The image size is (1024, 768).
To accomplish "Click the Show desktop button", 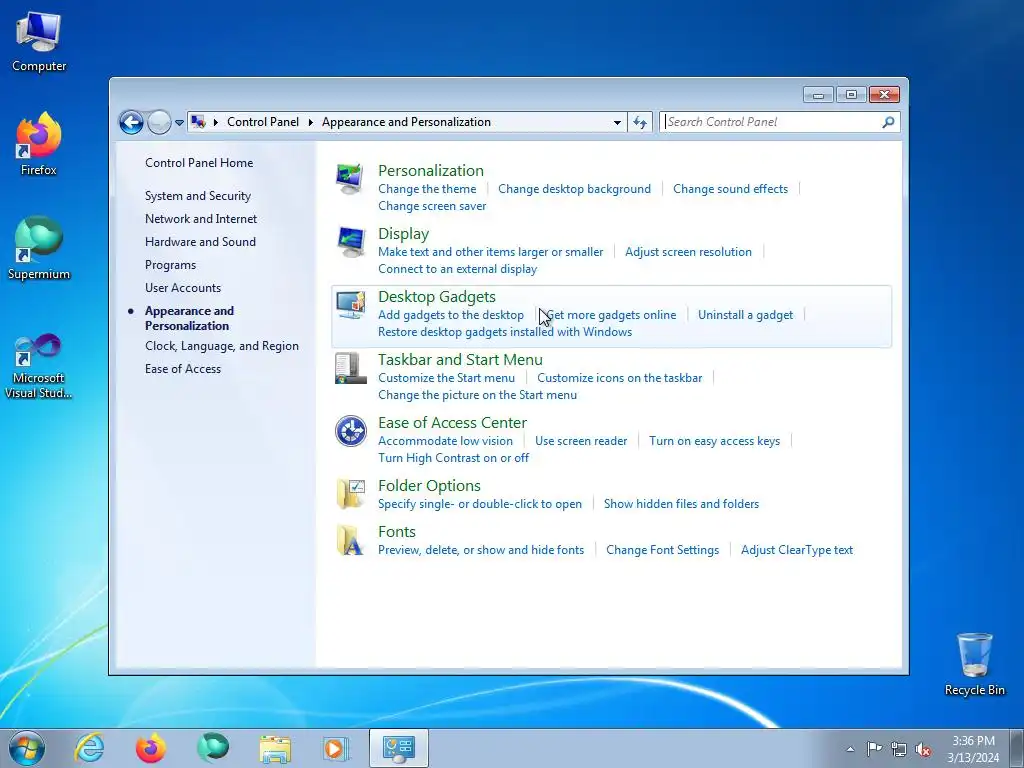I will pyautogui.click(x=1017, y=748).
